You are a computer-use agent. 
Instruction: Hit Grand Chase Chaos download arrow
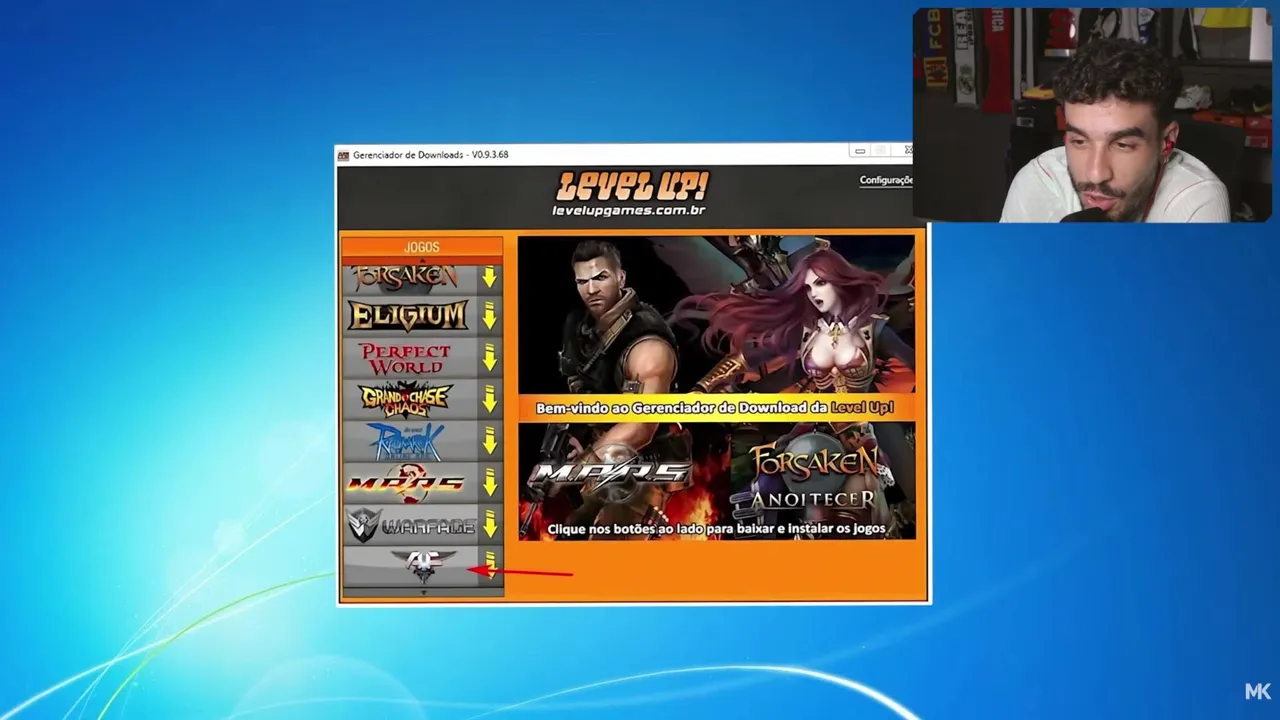pos(489,400)
